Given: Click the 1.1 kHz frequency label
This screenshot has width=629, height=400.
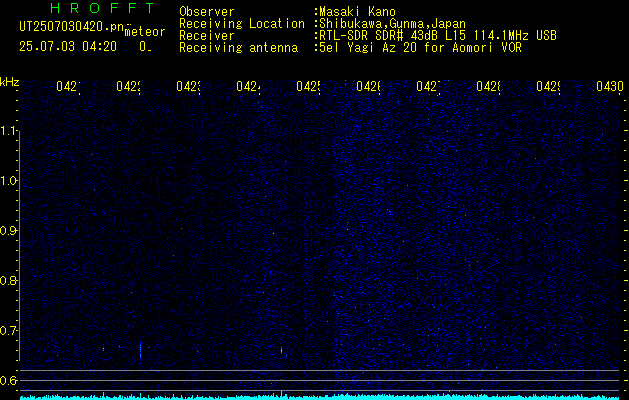Looking at the screenshot, I should tap(9, 131).
